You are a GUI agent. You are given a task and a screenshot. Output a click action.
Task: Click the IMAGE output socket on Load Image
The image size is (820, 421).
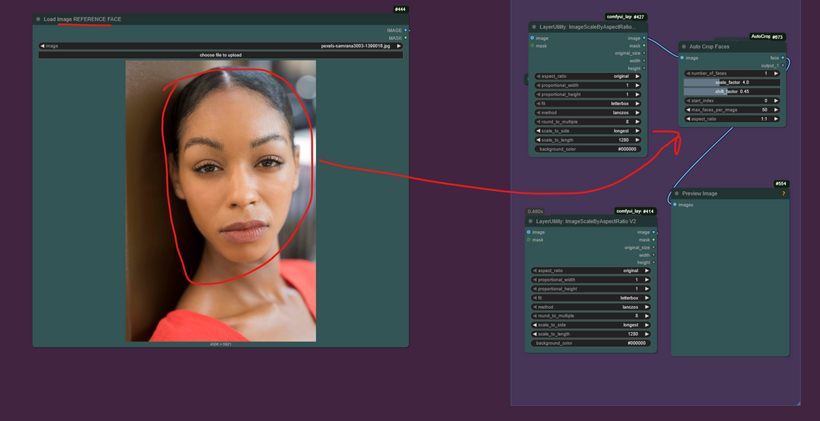405,30
